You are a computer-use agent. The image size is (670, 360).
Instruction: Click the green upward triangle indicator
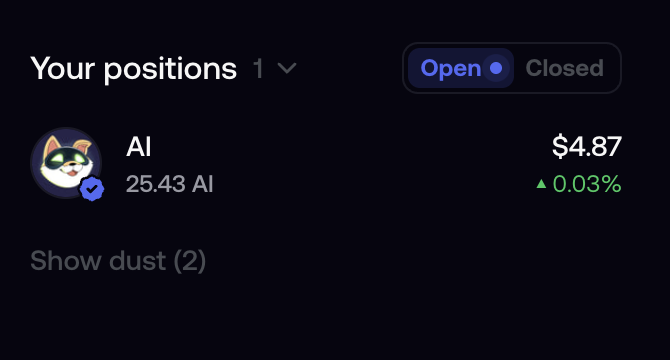(x=541, y=184)
